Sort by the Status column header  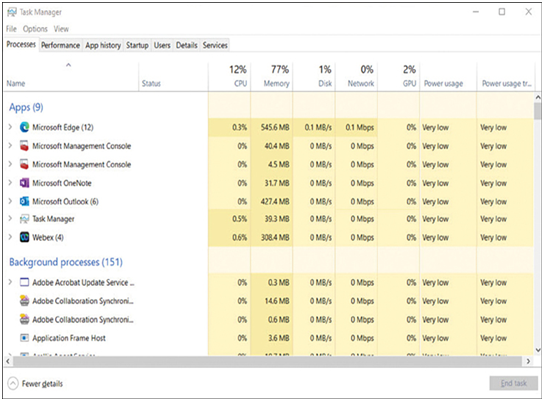(173, 76)
